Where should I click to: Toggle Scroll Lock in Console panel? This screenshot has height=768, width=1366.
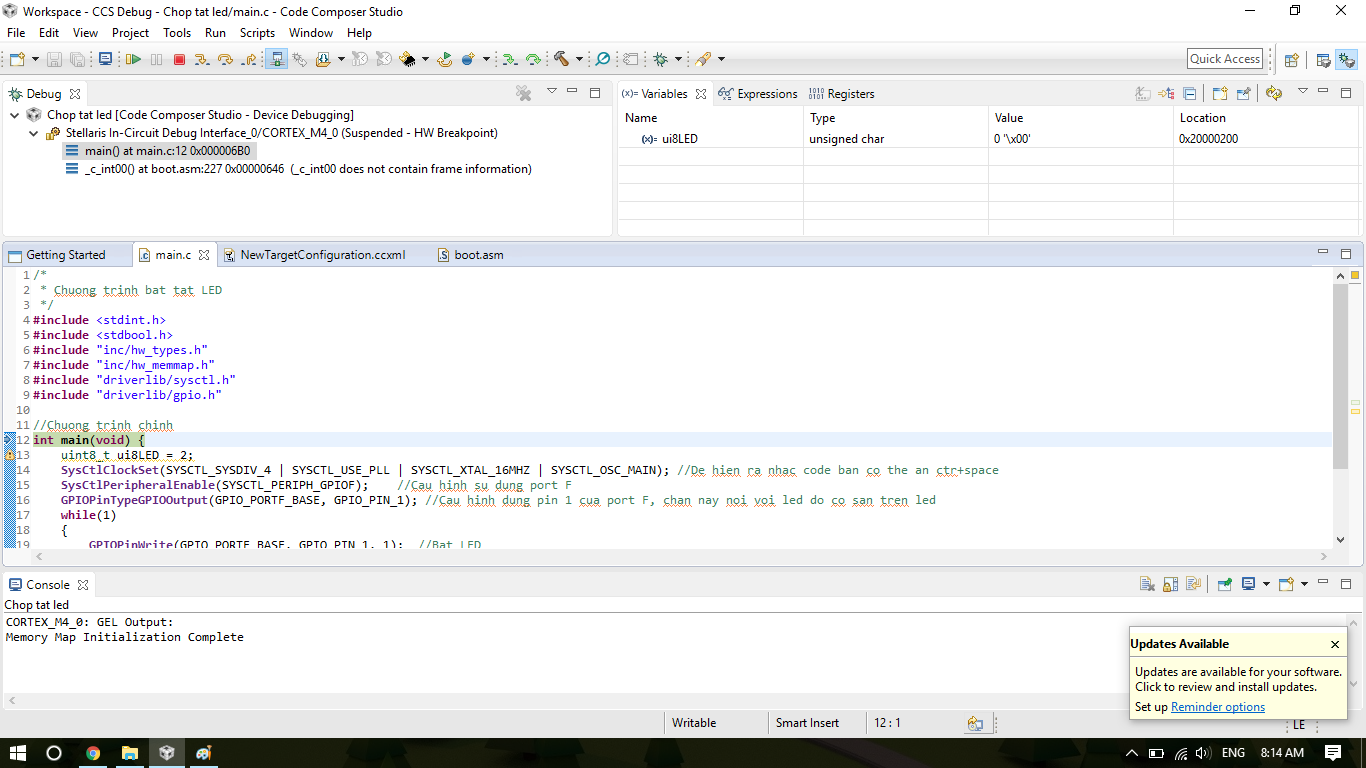pos(1168,585)
